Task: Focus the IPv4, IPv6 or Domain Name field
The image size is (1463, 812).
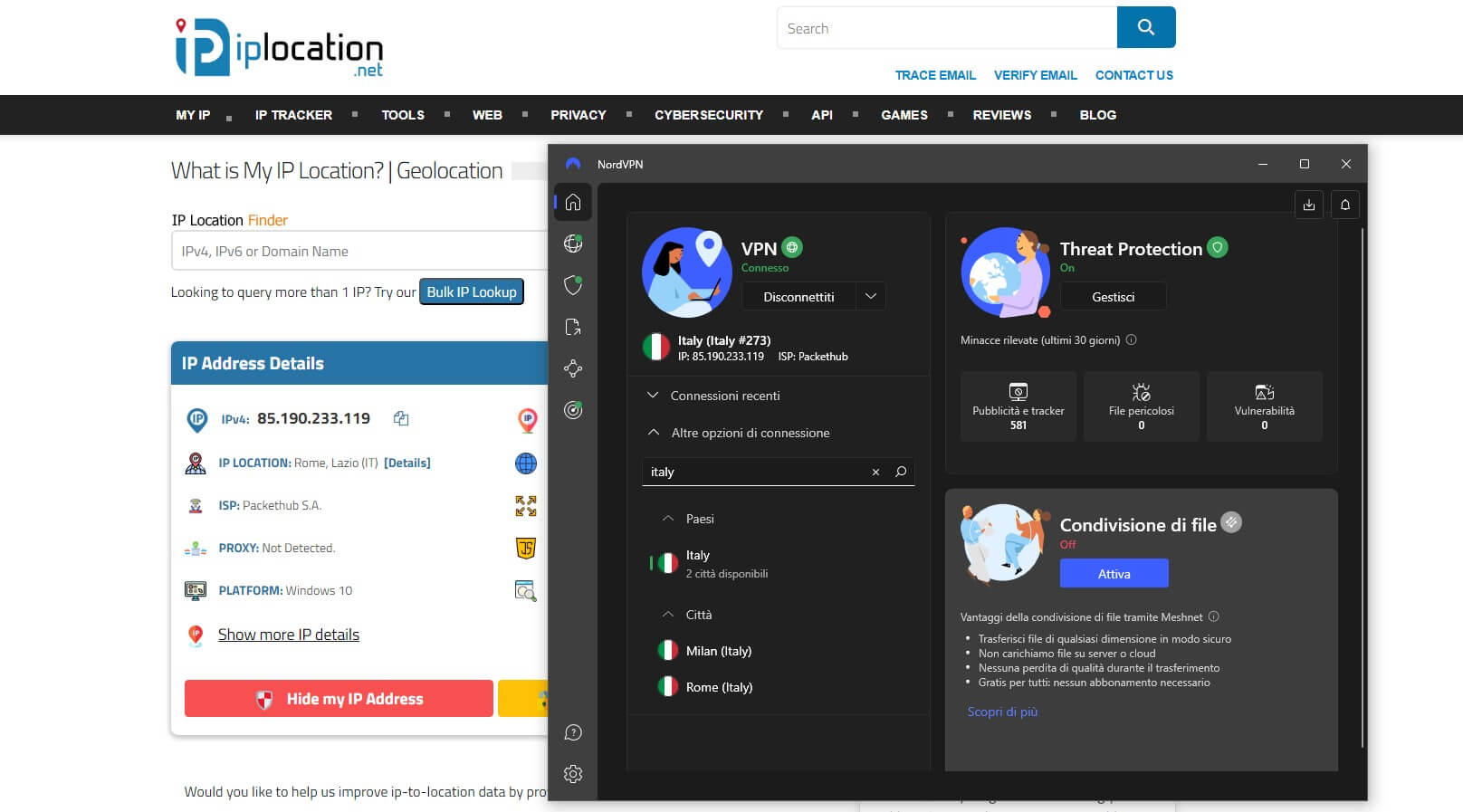Action: pyautogui.click(x=359, y=251)
